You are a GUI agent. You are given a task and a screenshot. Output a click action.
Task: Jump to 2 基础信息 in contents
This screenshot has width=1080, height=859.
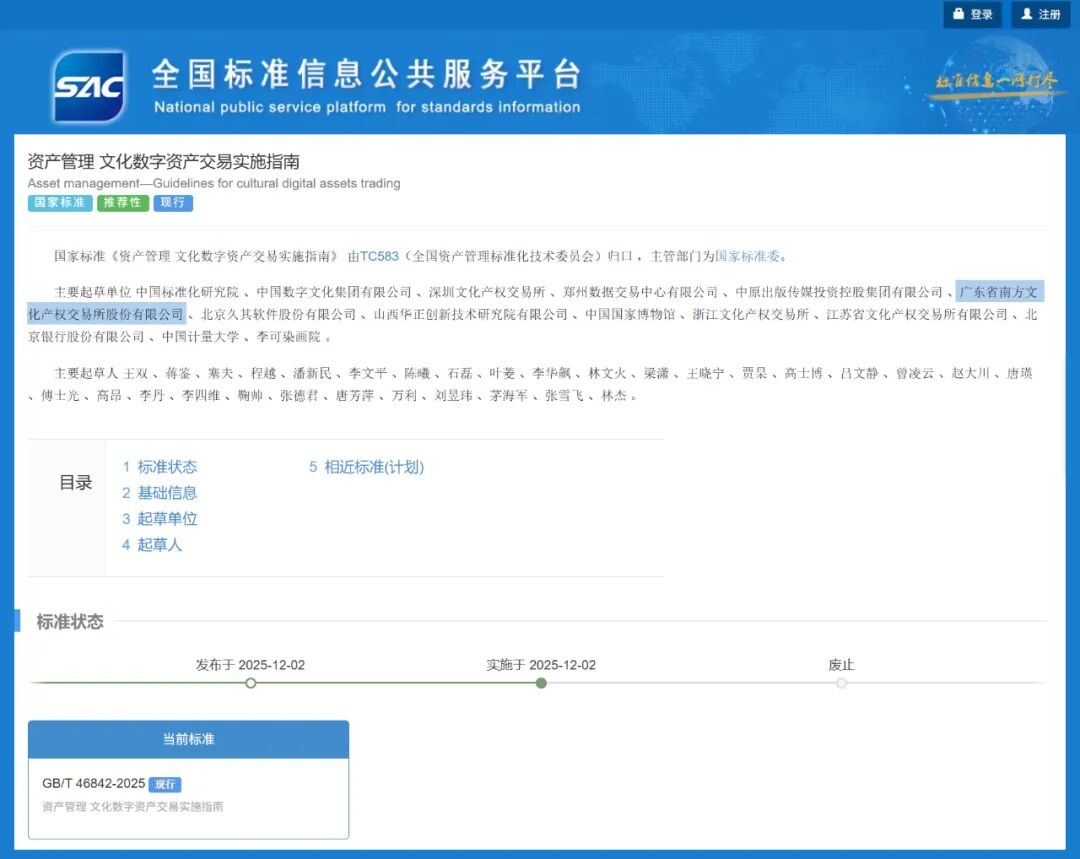pyautogui.click(x=160, y=493)
